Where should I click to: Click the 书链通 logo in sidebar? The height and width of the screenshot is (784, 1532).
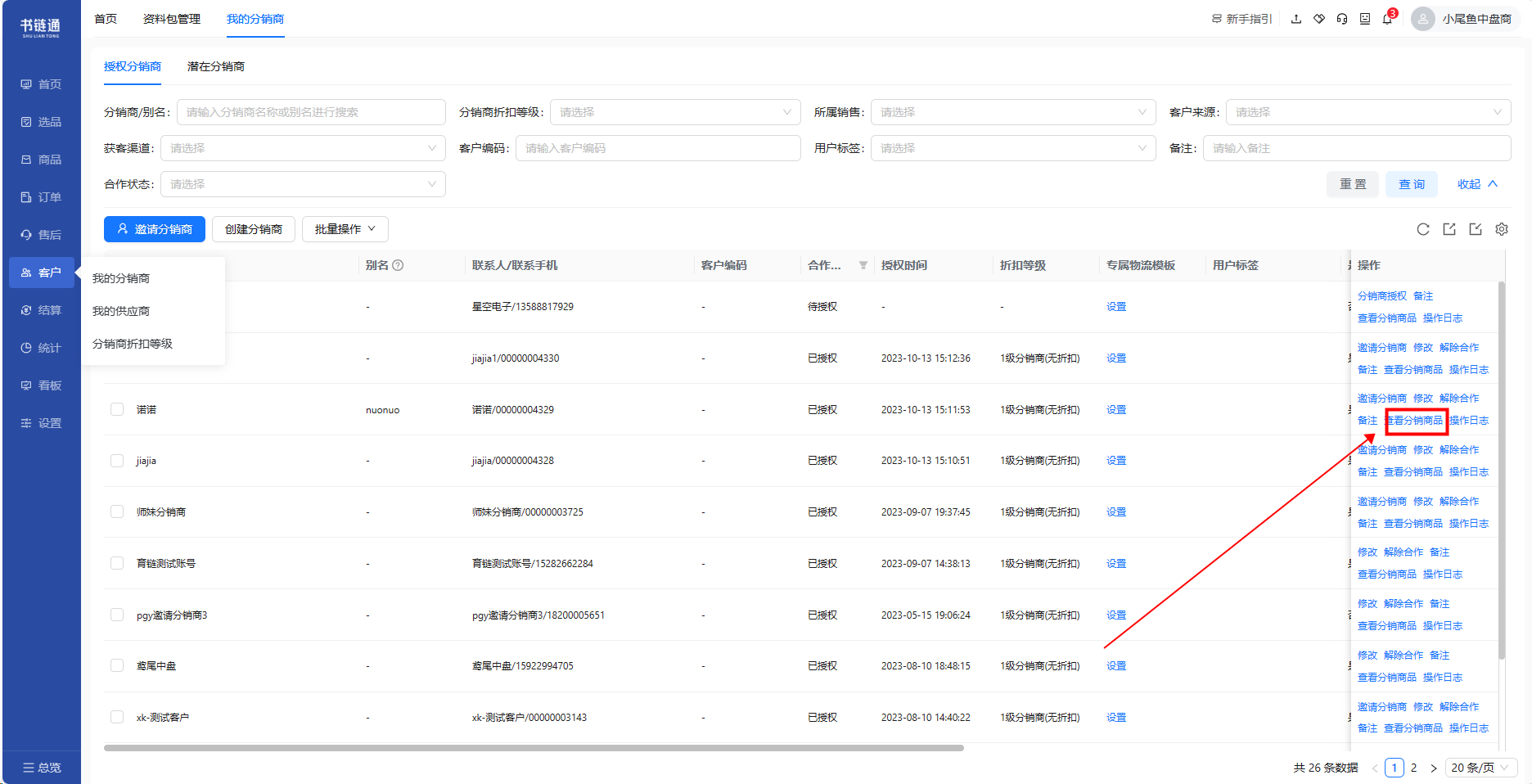pyautogui.click(x=40, y=28)
